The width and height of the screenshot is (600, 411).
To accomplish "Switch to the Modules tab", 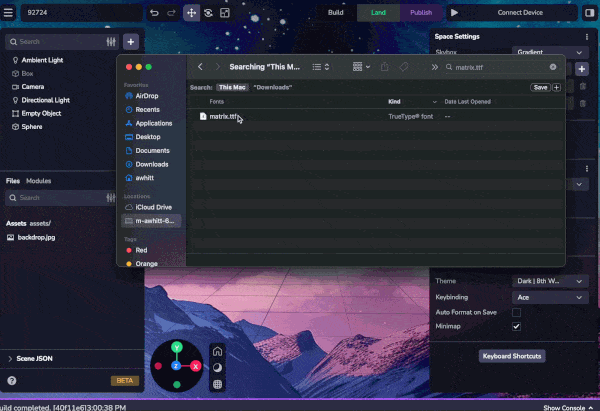I will [38, 181].
